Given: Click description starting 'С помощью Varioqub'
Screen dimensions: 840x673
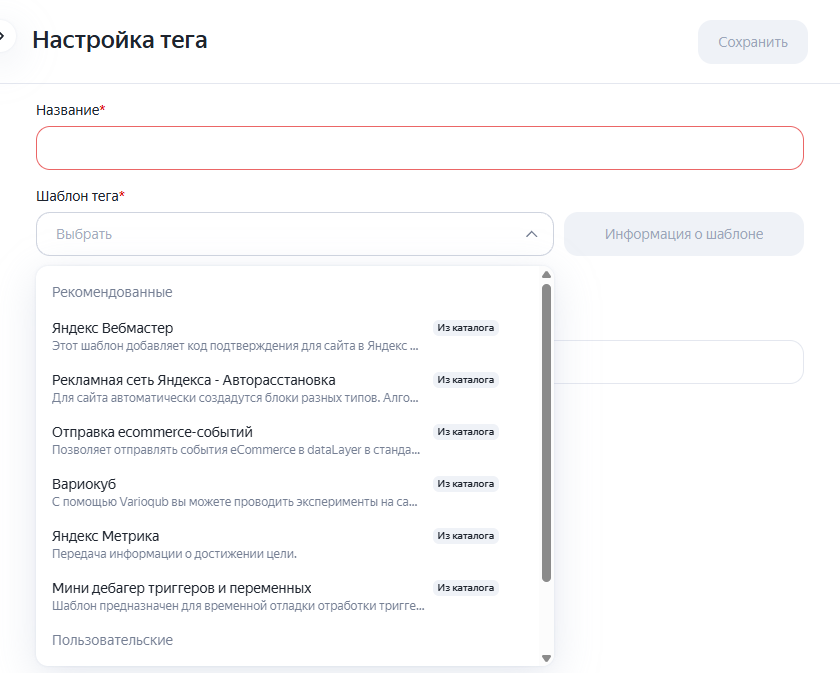Looking at the screenshot, I should click(x=235, y=502).
